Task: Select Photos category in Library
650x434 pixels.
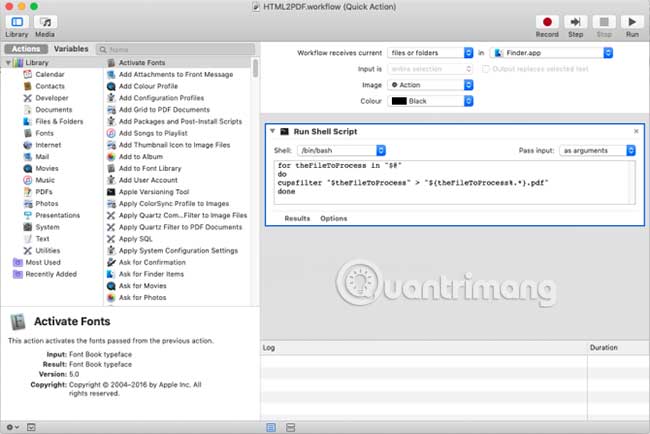Action: pos(46,204)
